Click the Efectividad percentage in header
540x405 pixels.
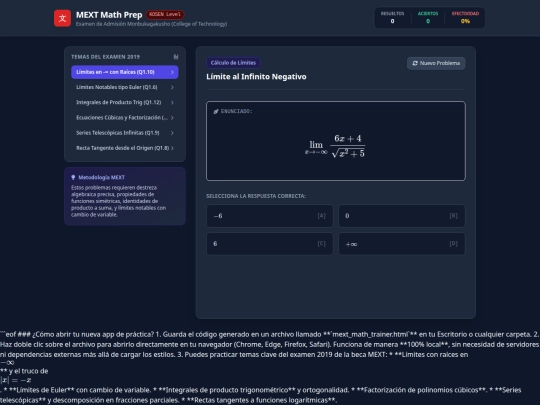point(465,18)
